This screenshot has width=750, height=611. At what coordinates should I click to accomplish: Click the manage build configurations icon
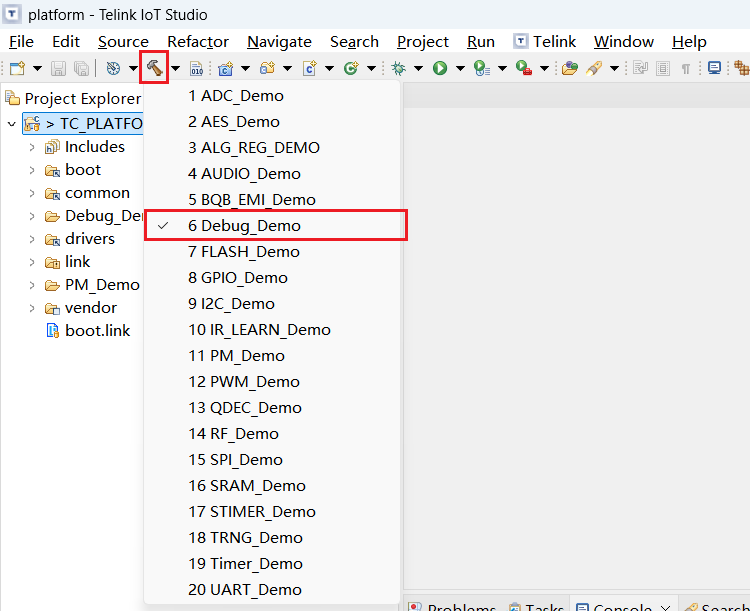click(113, 68)
